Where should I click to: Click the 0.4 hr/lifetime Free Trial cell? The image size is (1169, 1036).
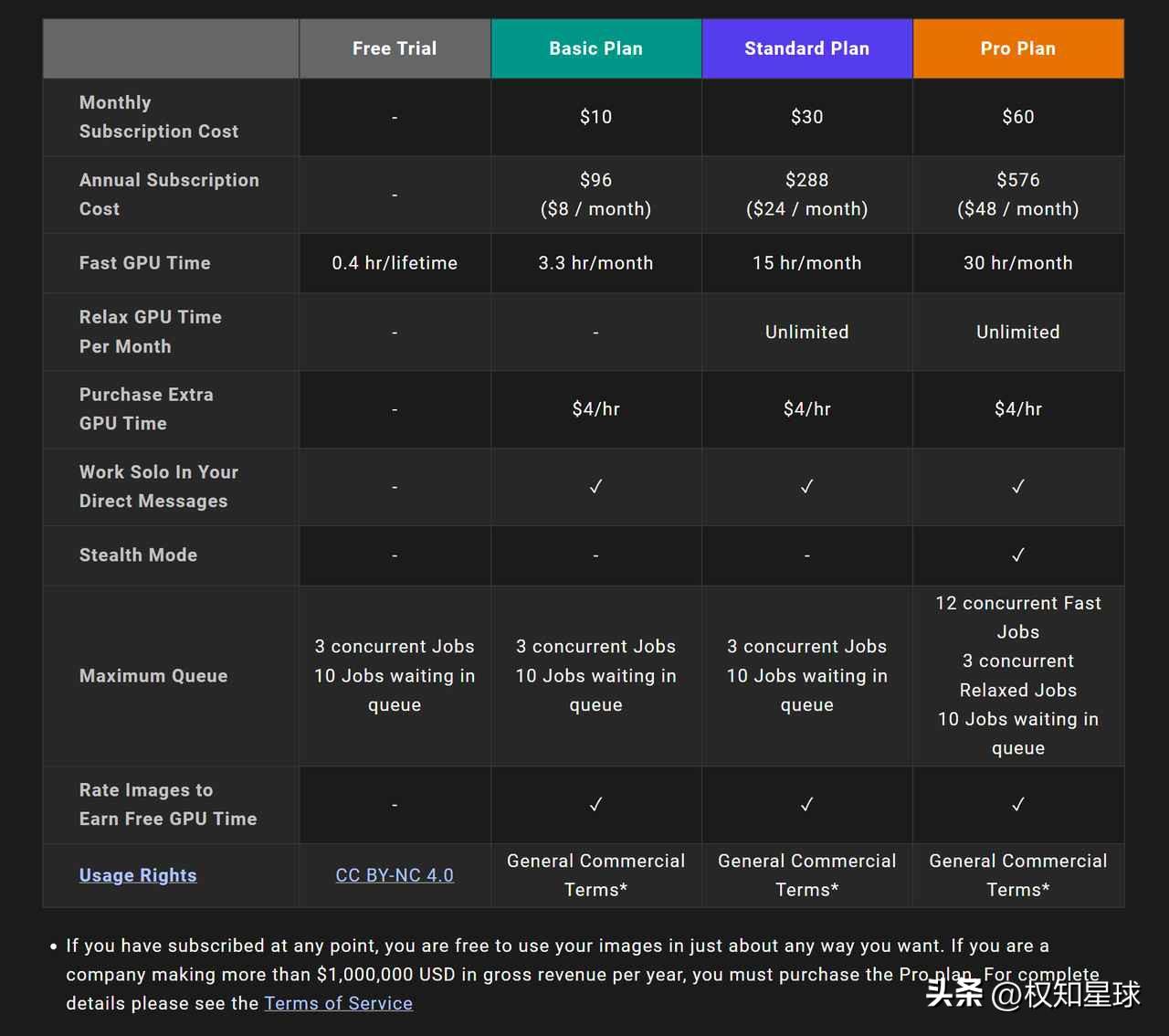395,263
